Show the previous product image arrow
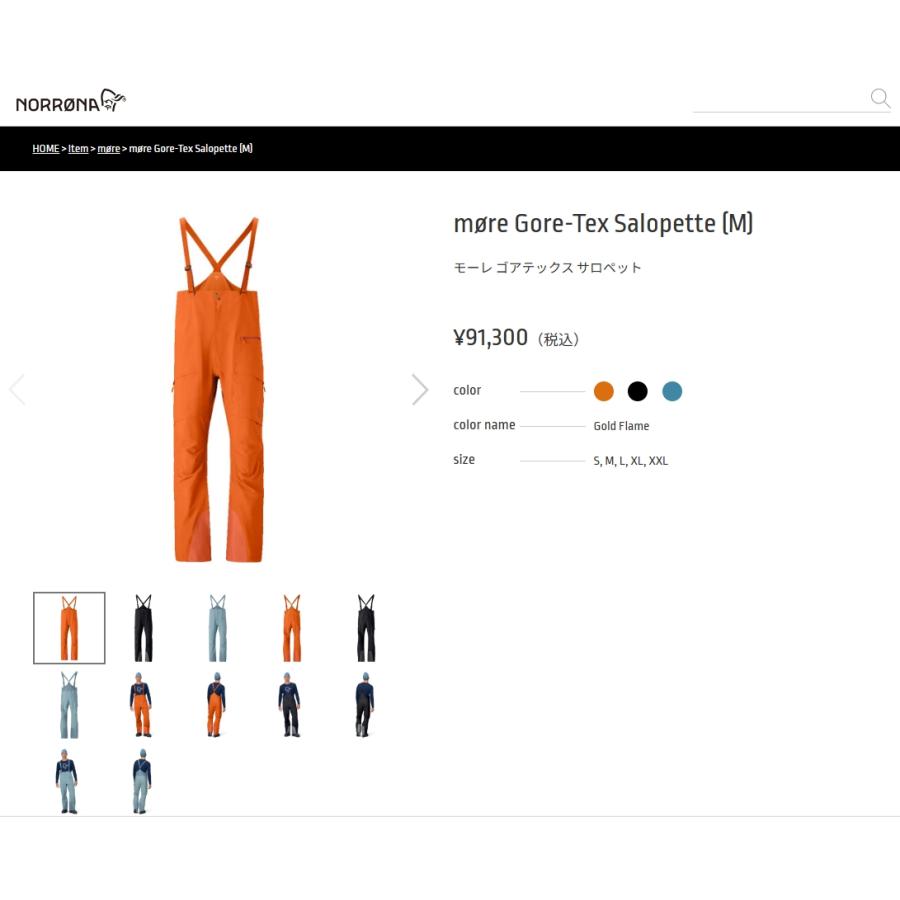The width and height of the screenshot is (900, 900). [x=17, y=390]
